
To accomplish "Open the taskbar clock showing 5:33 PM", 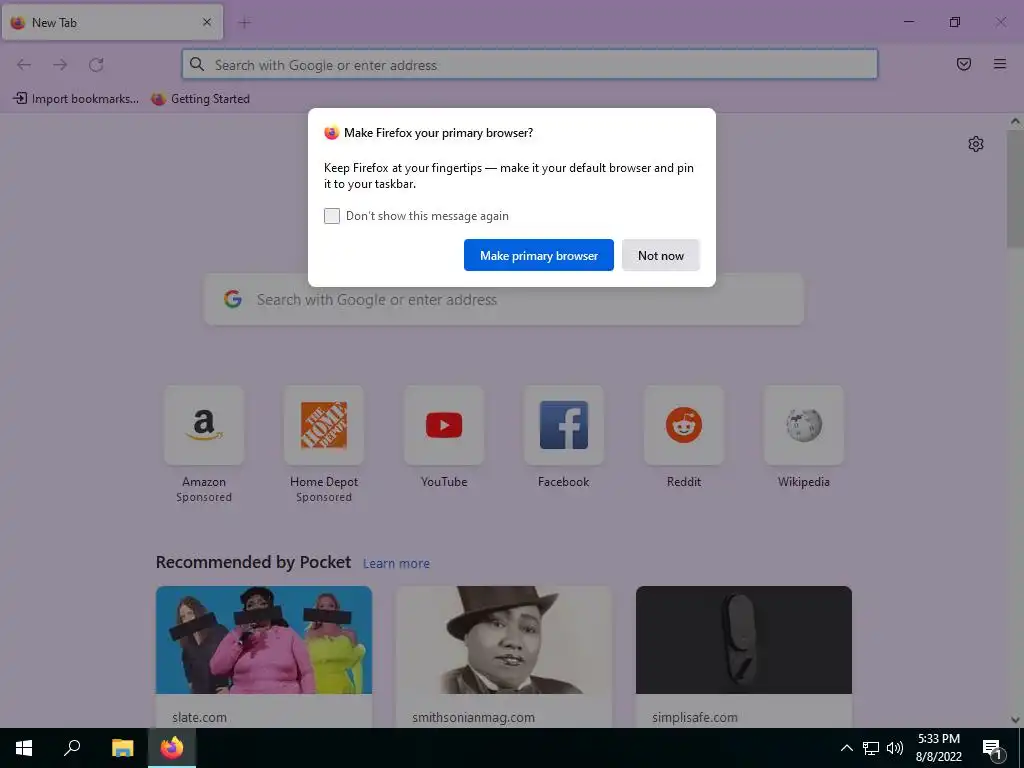I will (938, 748).
